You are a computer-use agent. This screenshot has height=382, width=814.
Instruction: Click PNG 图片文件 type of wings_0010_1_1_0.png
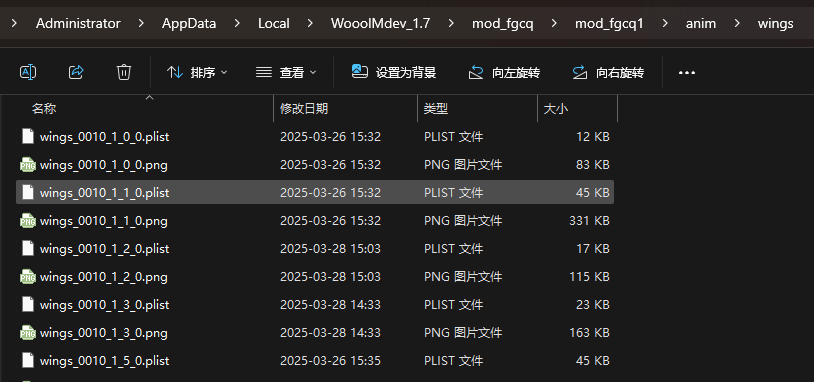[463, 221]
